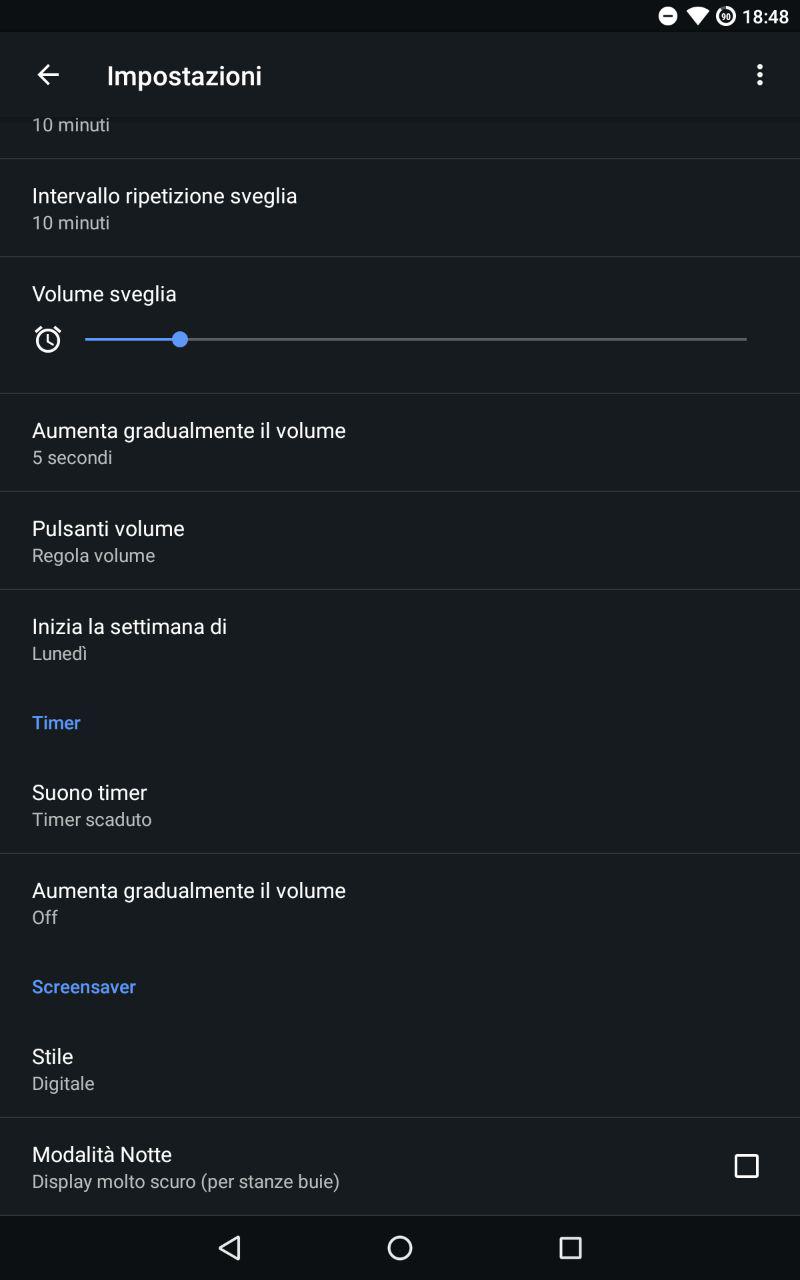This screenshot has height=1280, width=800.
Task: Open the three-dot overflow menu
Action: (760, 75)
